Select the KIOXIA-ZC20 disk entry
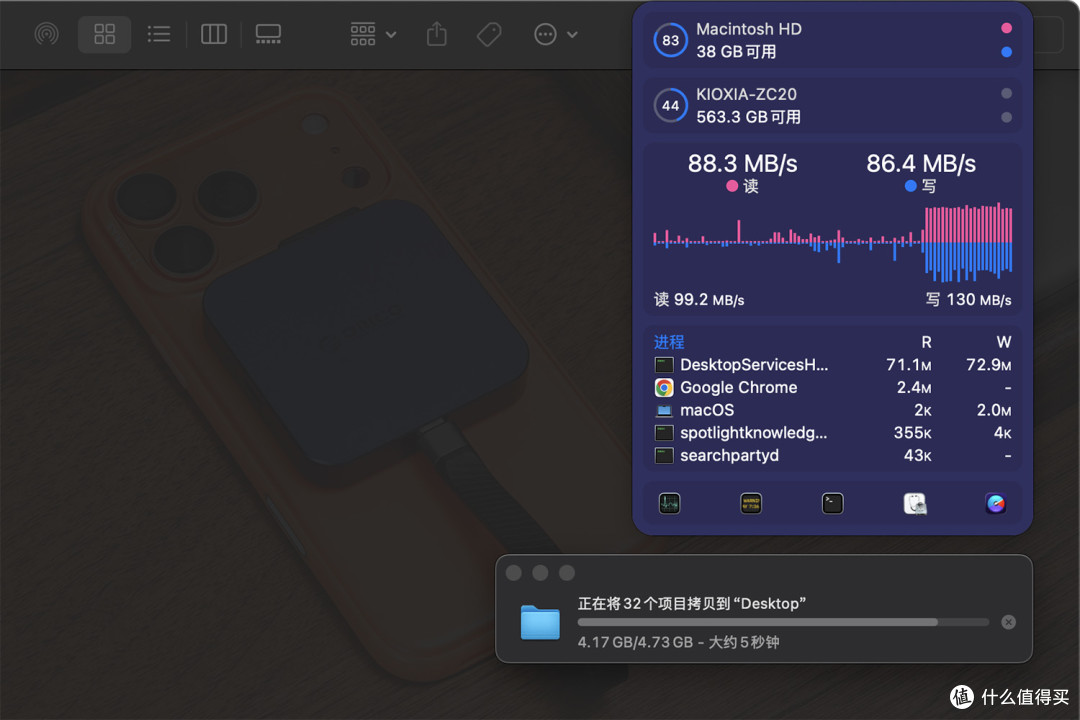Viewport: 1080px width, 720px height. tap(832, 105)
